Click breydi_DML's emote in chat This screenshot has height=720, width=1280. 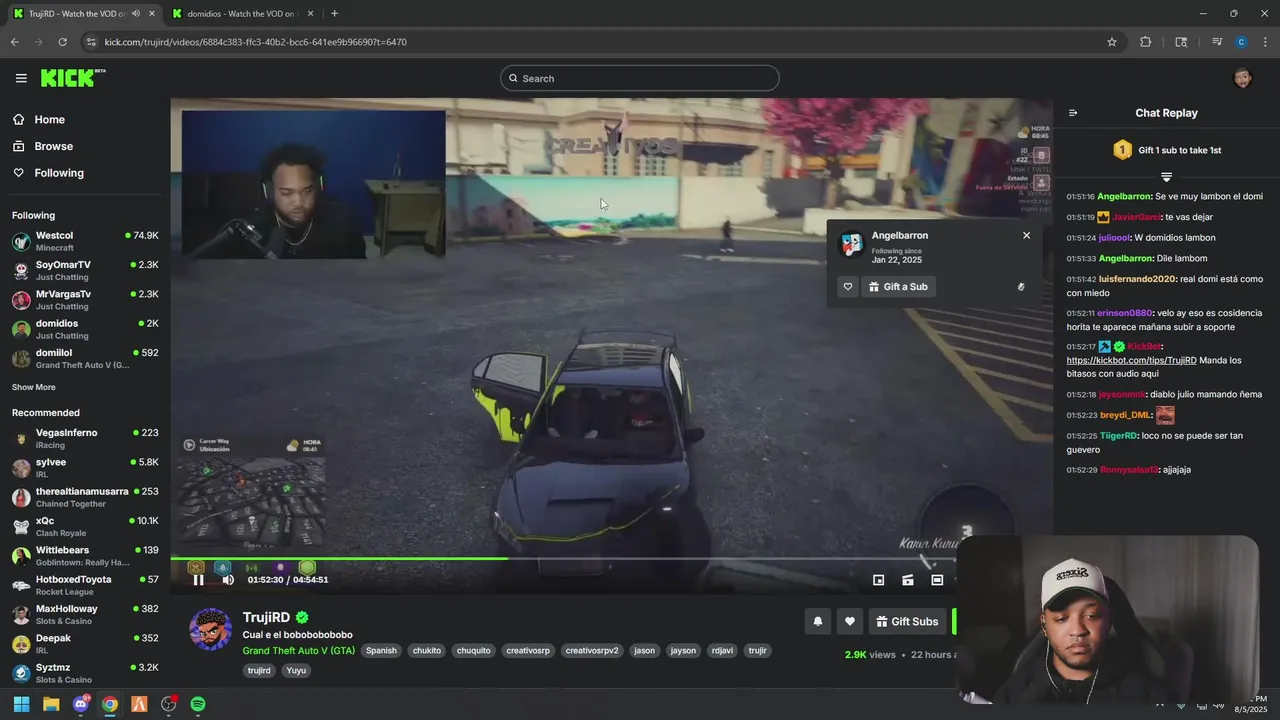pos(1165,415)
